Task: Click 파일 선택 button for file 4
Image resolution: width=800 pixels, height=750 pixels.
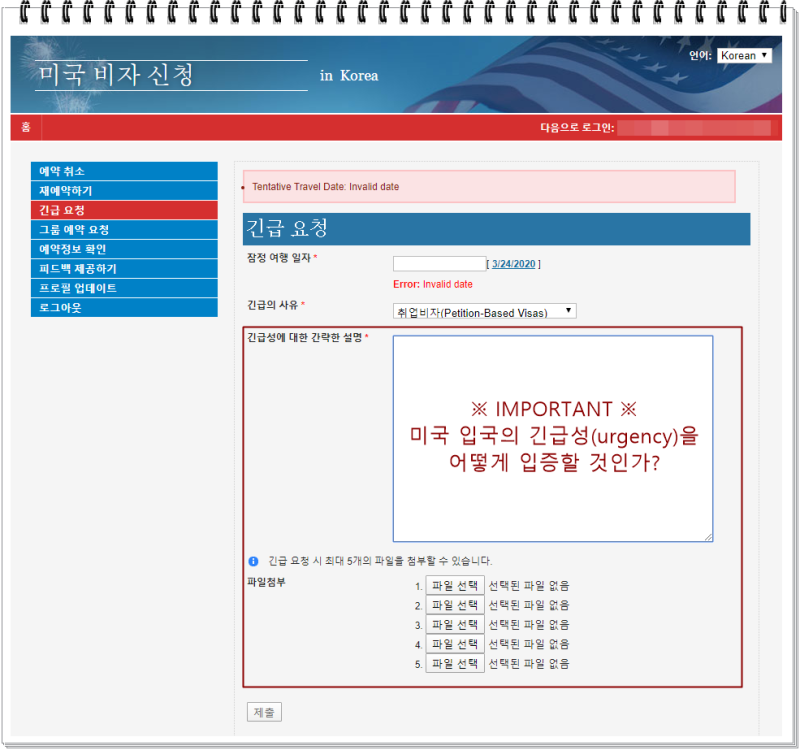Action: click(455, 644)
